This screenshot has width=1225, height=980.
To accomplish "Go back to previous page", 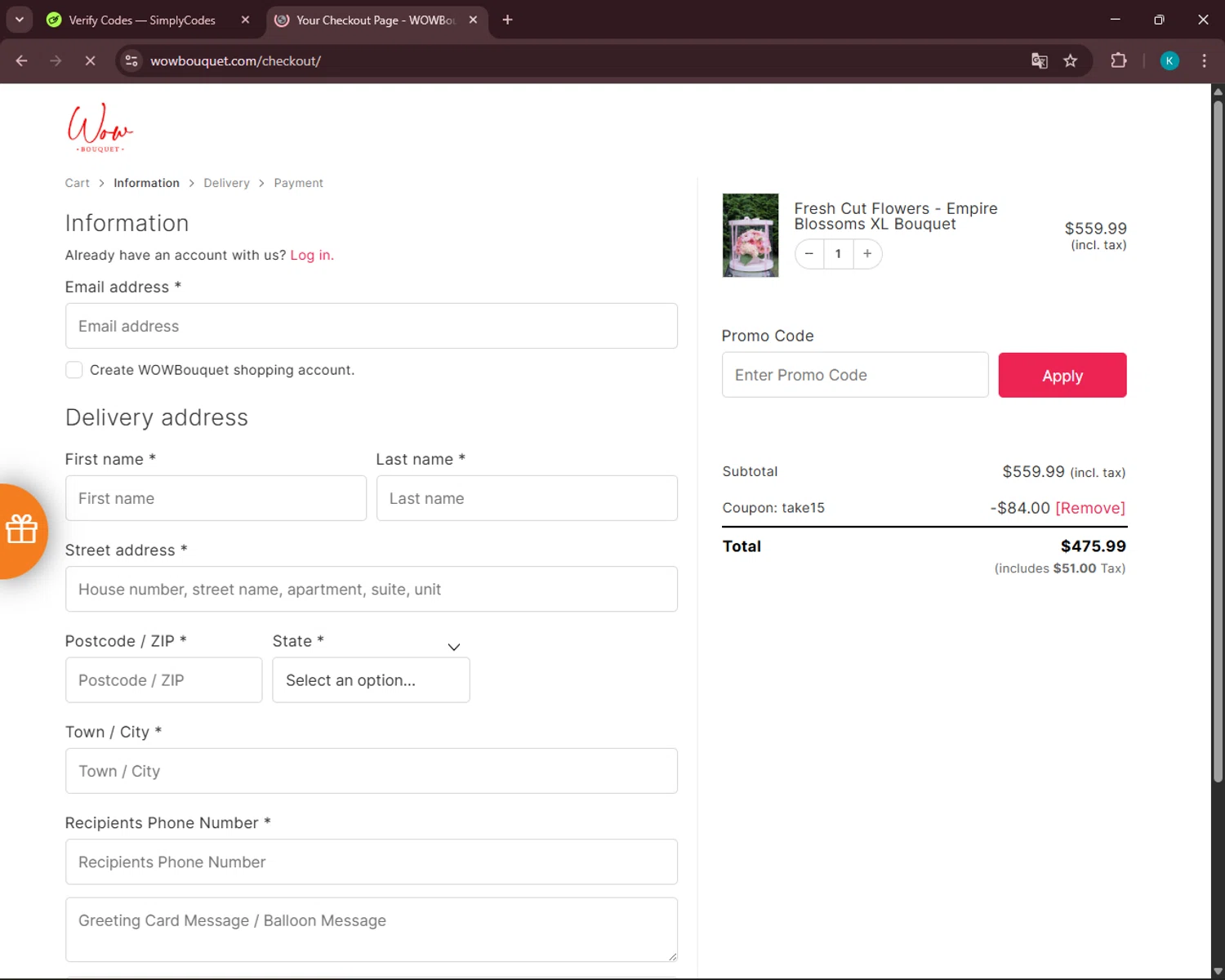I will tap(22, 60).
